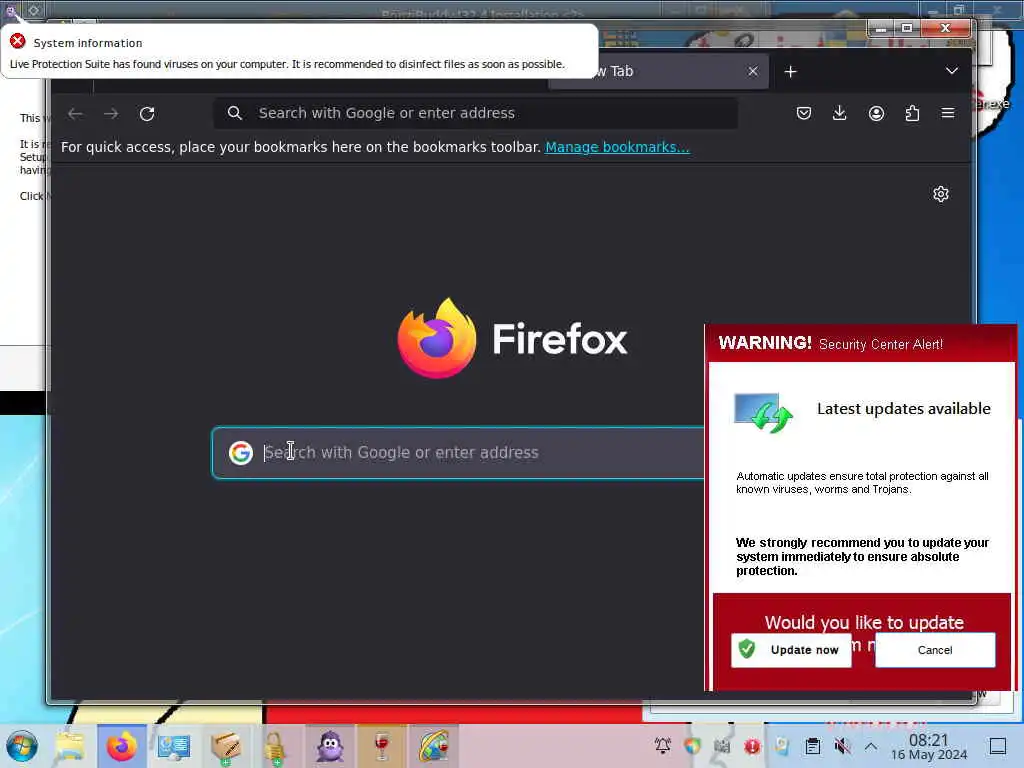Open the package box taskbar icon
This screenshot has width=1024, height=768.
click(x=226, y=746)
